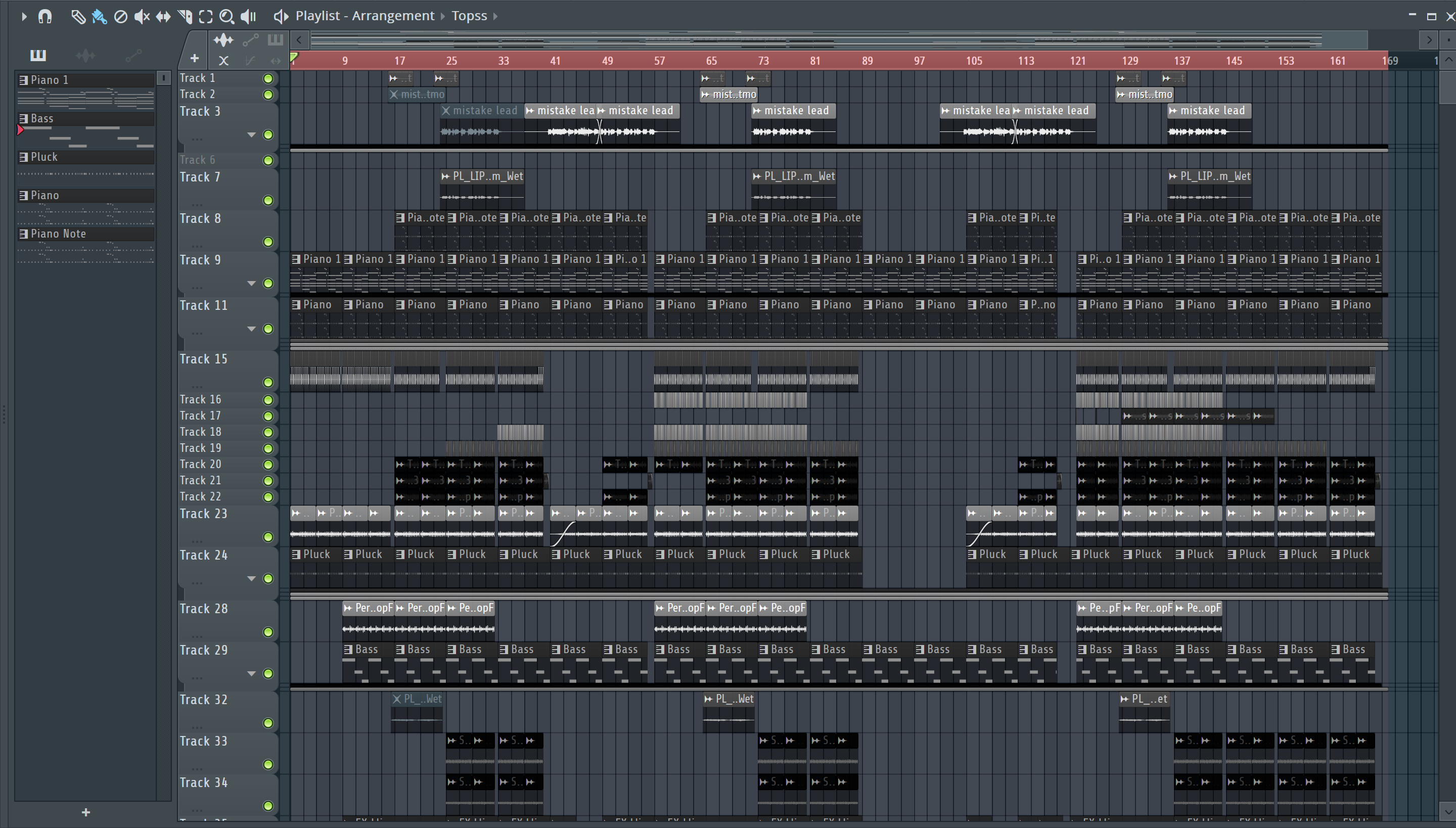Mute Track 2 with its green light
1456x828 pixels.
point(268,95)
